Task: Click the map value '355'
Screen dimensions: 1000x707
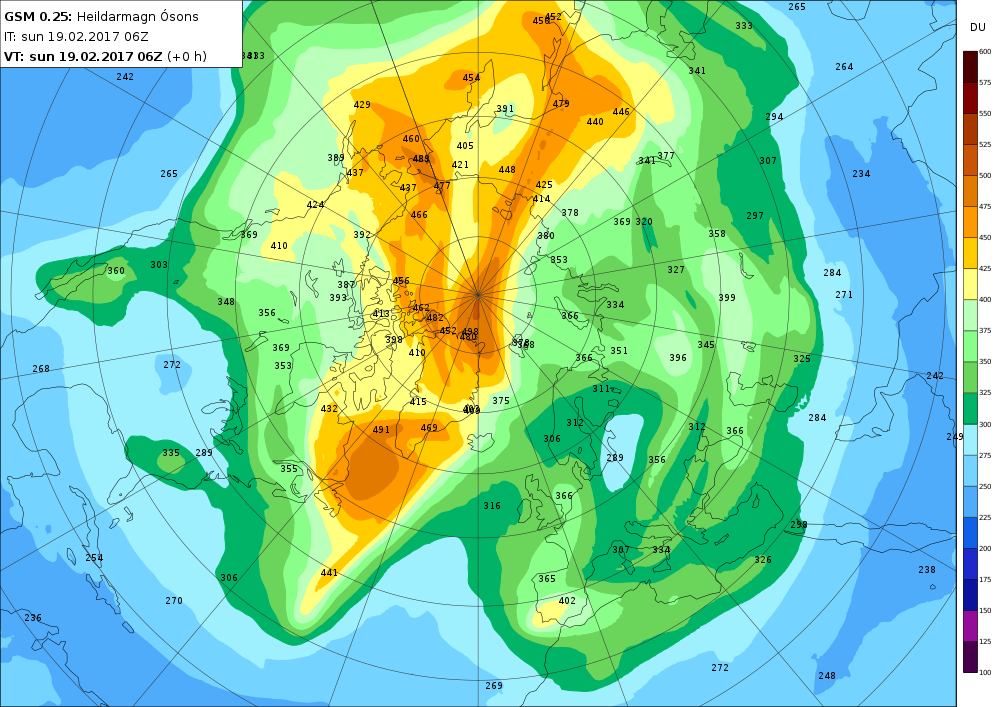Action: tap(289, 469)
